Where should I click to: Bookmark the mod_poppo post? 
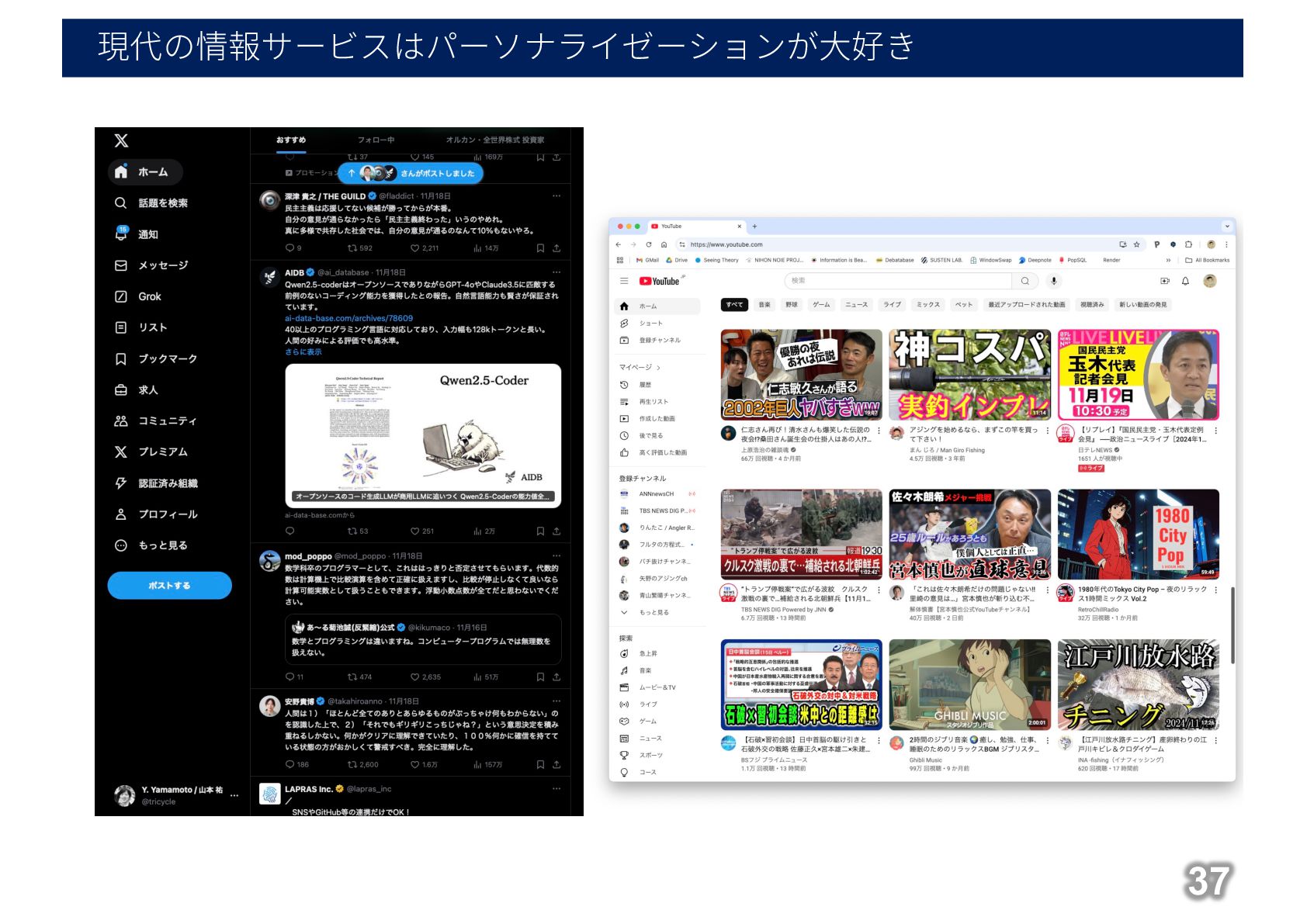point(540,677)
